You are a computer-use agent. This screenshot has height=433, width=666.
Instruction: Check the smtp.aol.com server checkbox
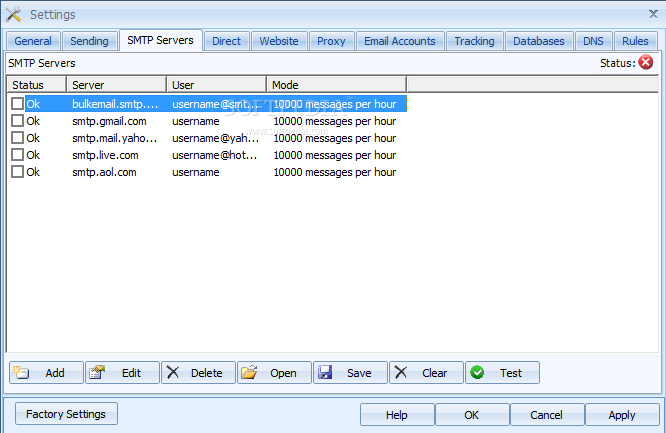pos(17,172)
